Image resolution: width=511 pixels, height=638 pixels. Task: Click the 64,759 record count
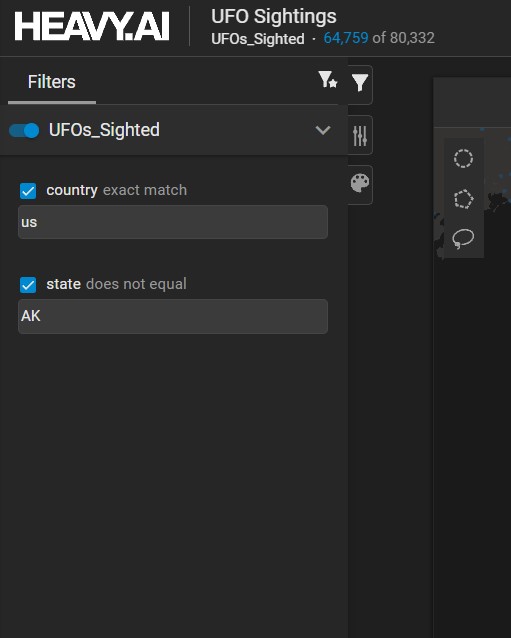coord(346,38)
